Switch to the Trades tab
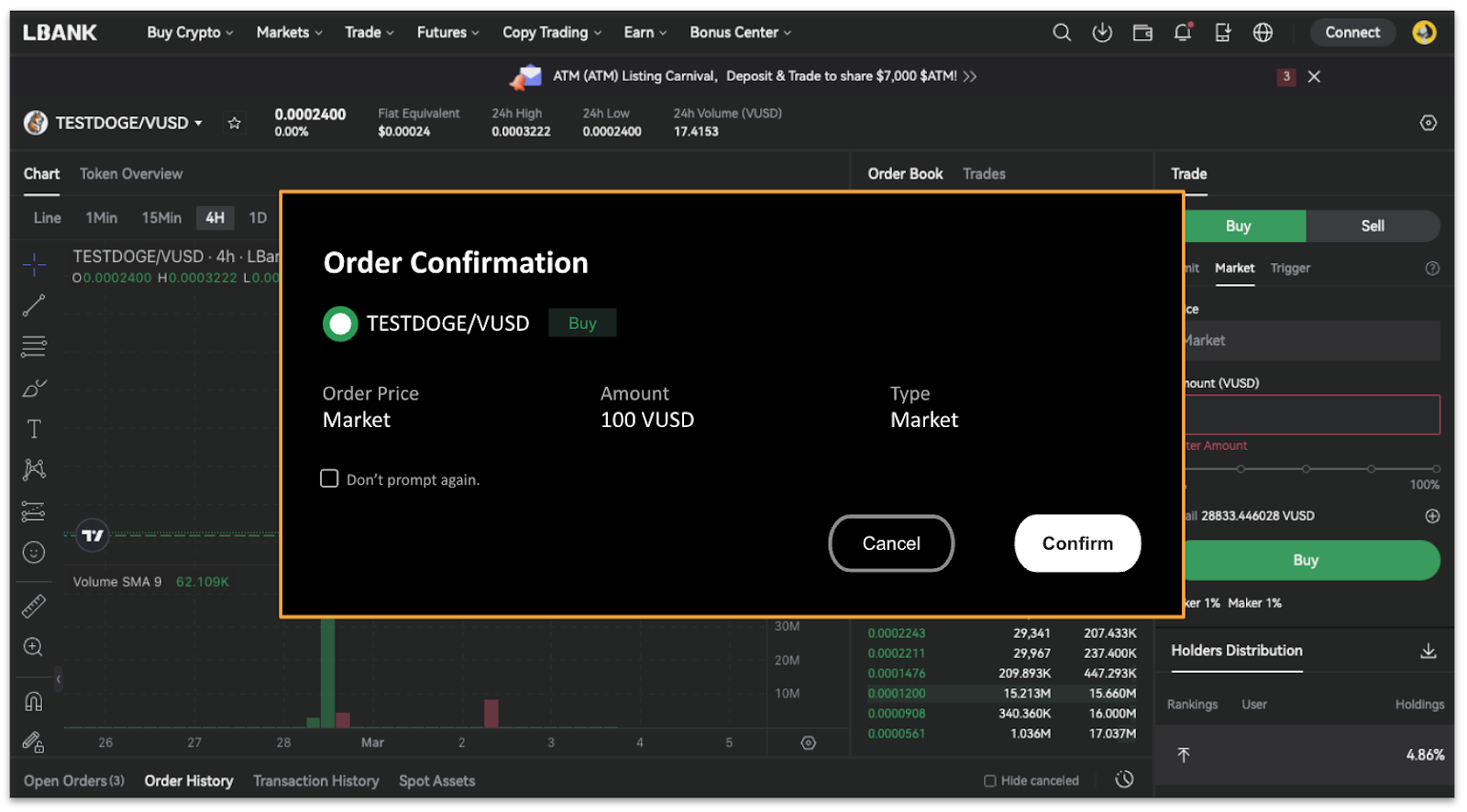 coord(984,174)
